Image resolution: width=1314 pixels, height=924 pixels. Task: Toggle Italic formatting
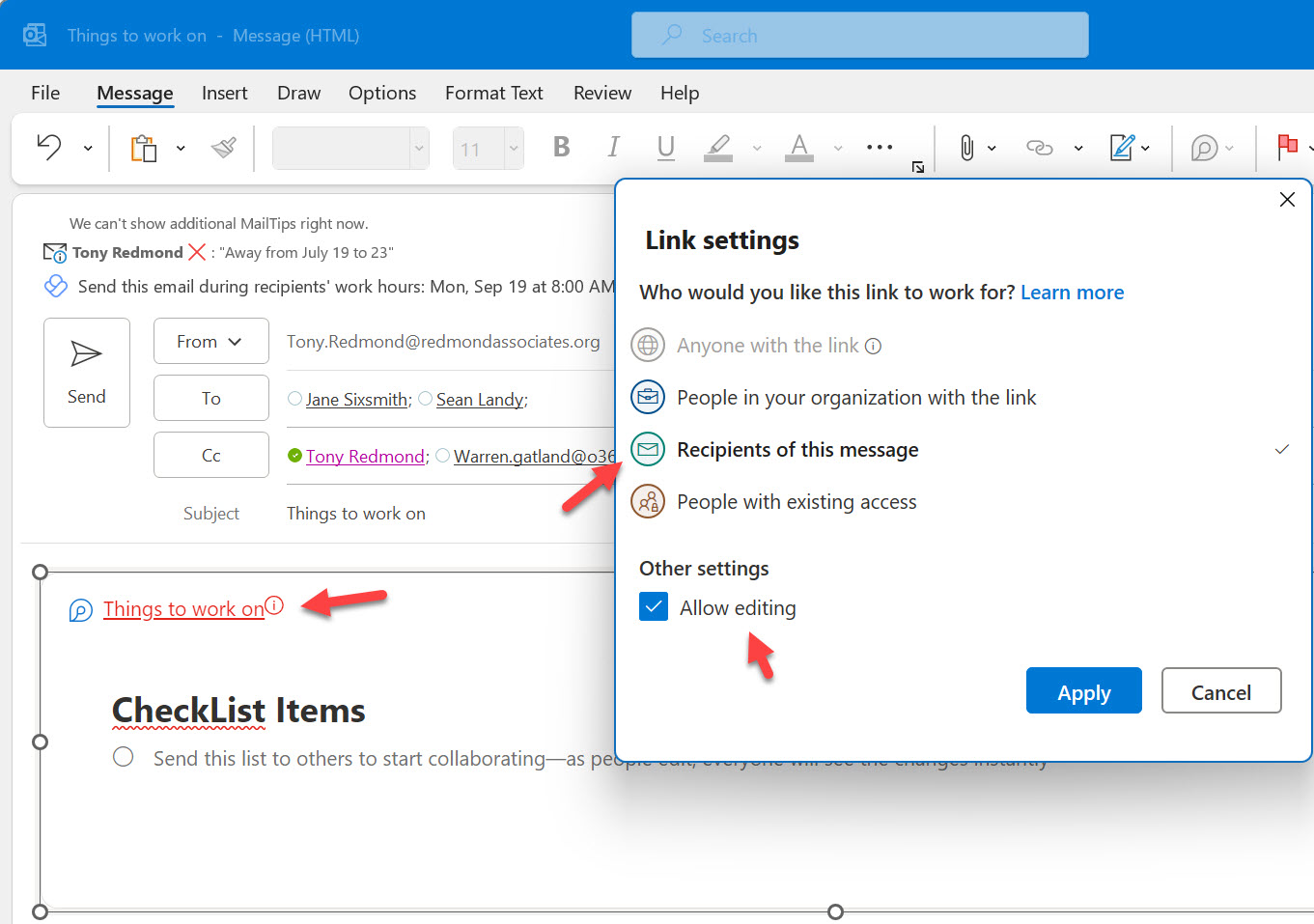click(x=613, y=147)
